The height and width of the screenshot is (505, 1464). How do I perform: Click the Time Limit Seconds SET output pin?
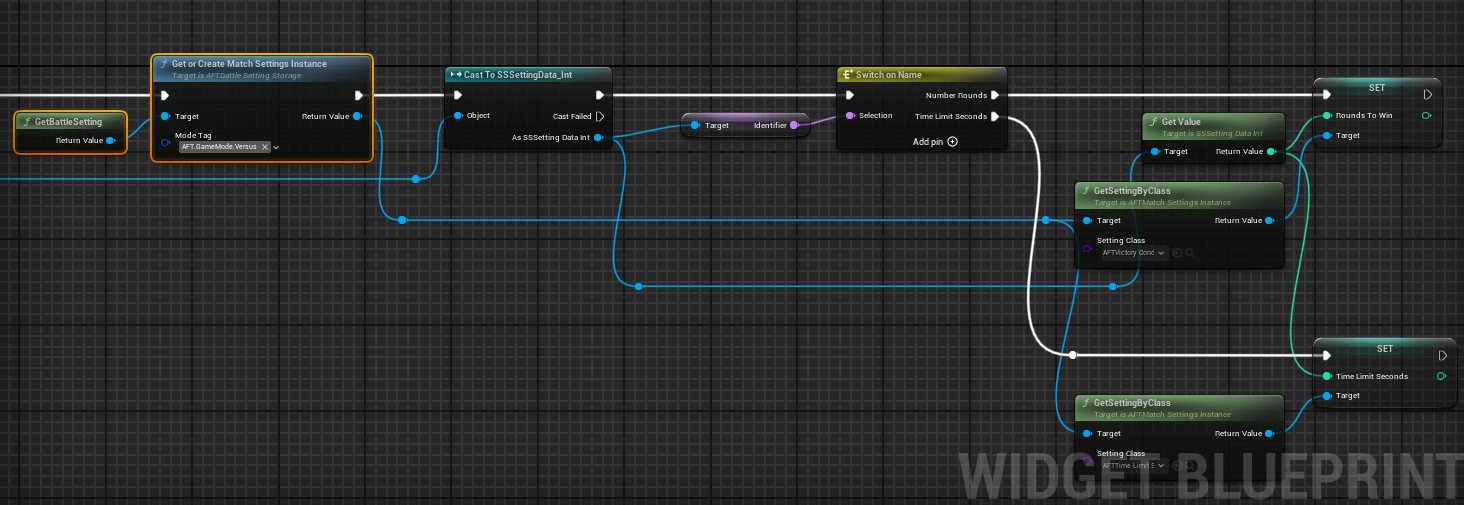point(1440,377)
